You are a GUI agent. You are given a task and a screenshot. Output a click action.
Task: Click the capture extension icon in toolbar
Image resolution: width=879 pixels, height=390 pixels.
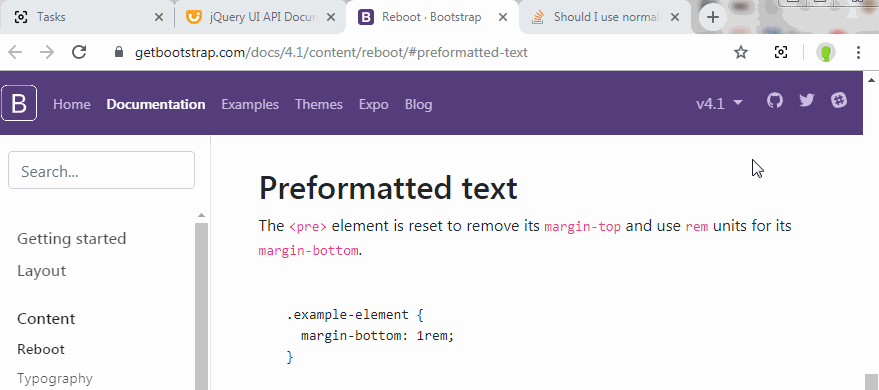[x=780, y=53]
